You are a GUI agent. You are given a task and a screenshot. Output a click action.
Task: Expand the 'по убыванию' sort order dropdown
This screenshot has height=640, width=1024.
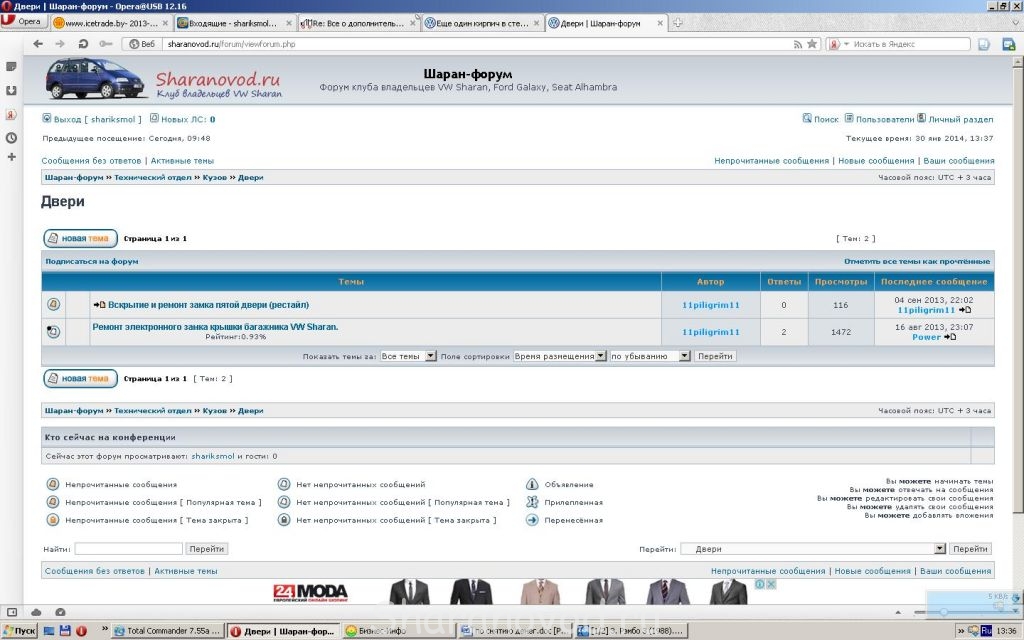click(685, 356)
